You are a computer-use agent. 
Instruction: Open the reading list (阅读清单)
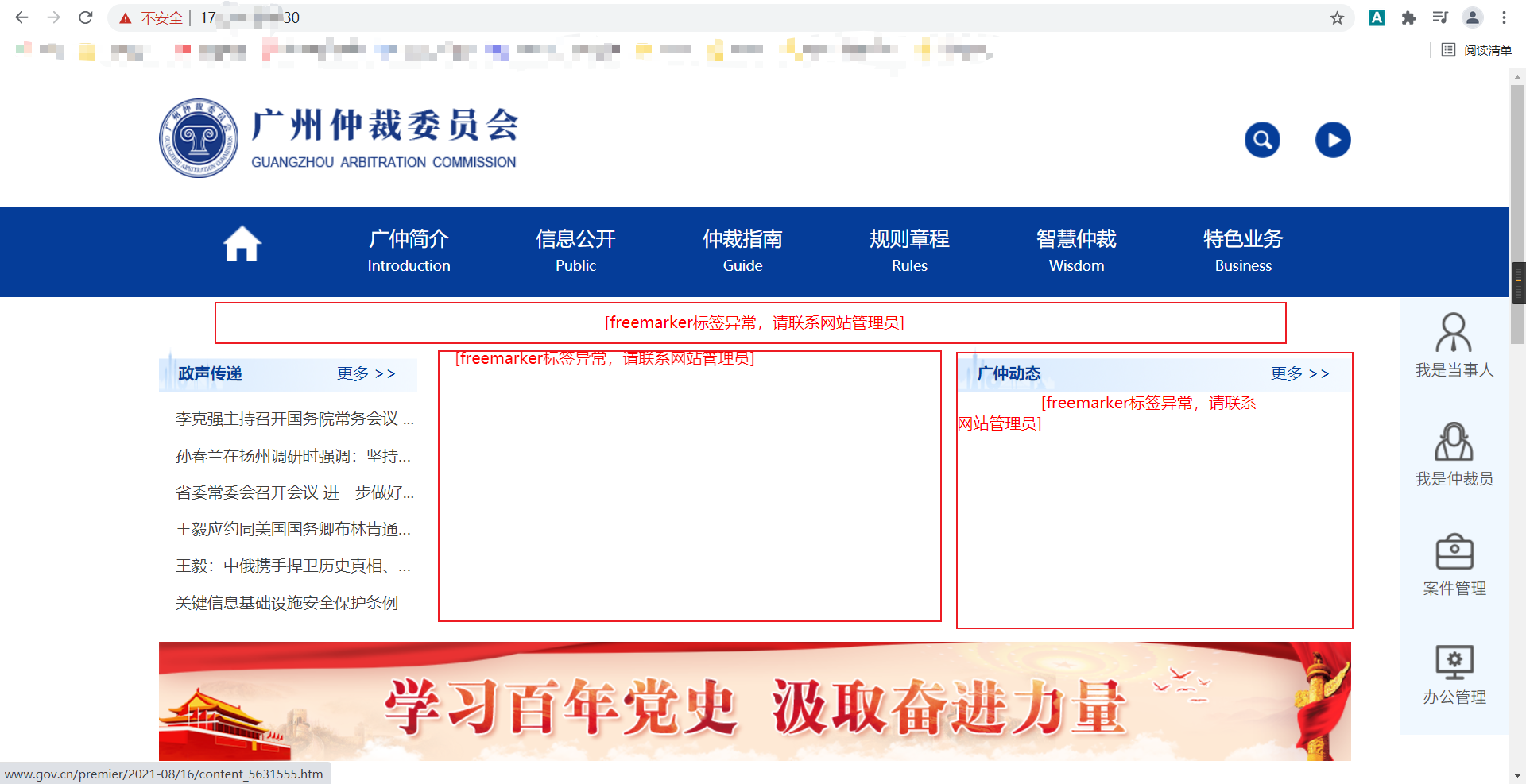[x=1477, y=50]
